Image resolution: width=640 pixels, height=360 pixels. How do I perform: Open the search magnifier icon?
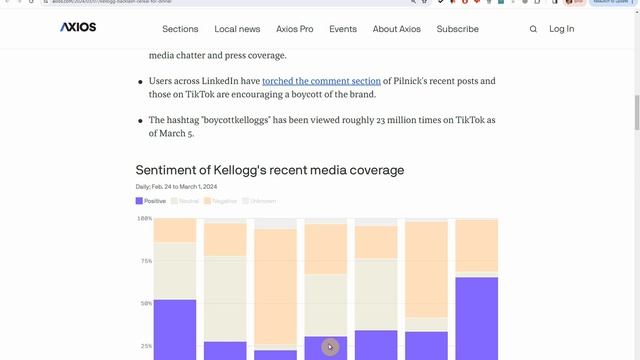coord(533,29)
